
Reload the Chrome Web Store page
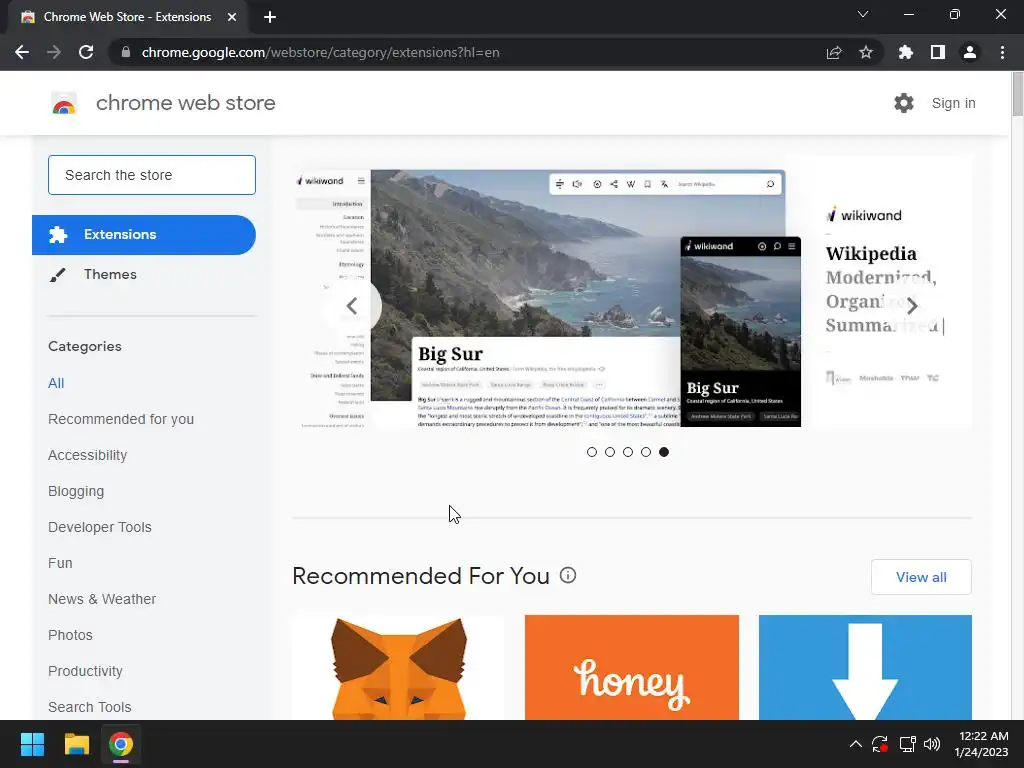click(86, 52)
